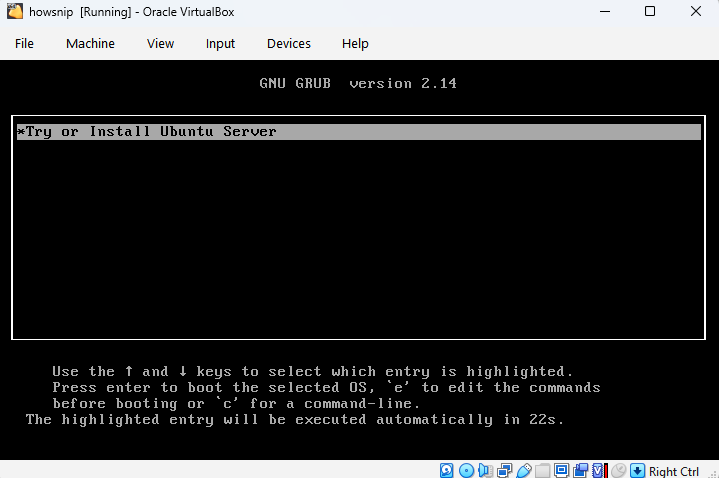
Task: Open the Input menu
Action: coord(220,44)
